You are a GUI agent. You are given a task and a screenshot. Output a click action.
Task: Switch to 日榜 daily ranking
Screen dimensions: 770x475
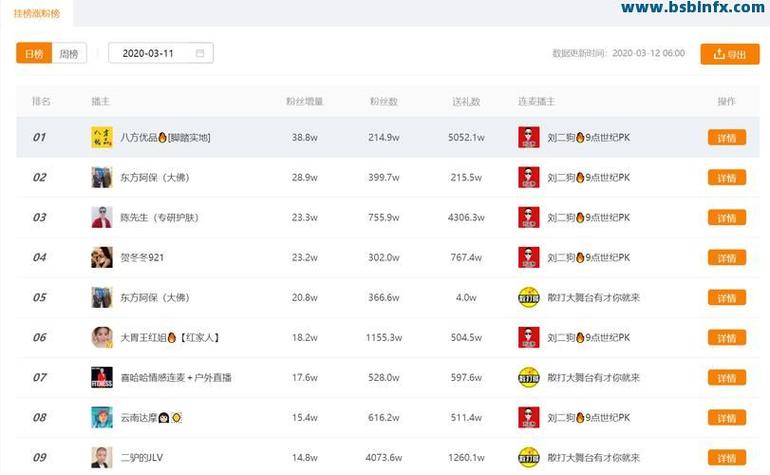click(34, 54)
